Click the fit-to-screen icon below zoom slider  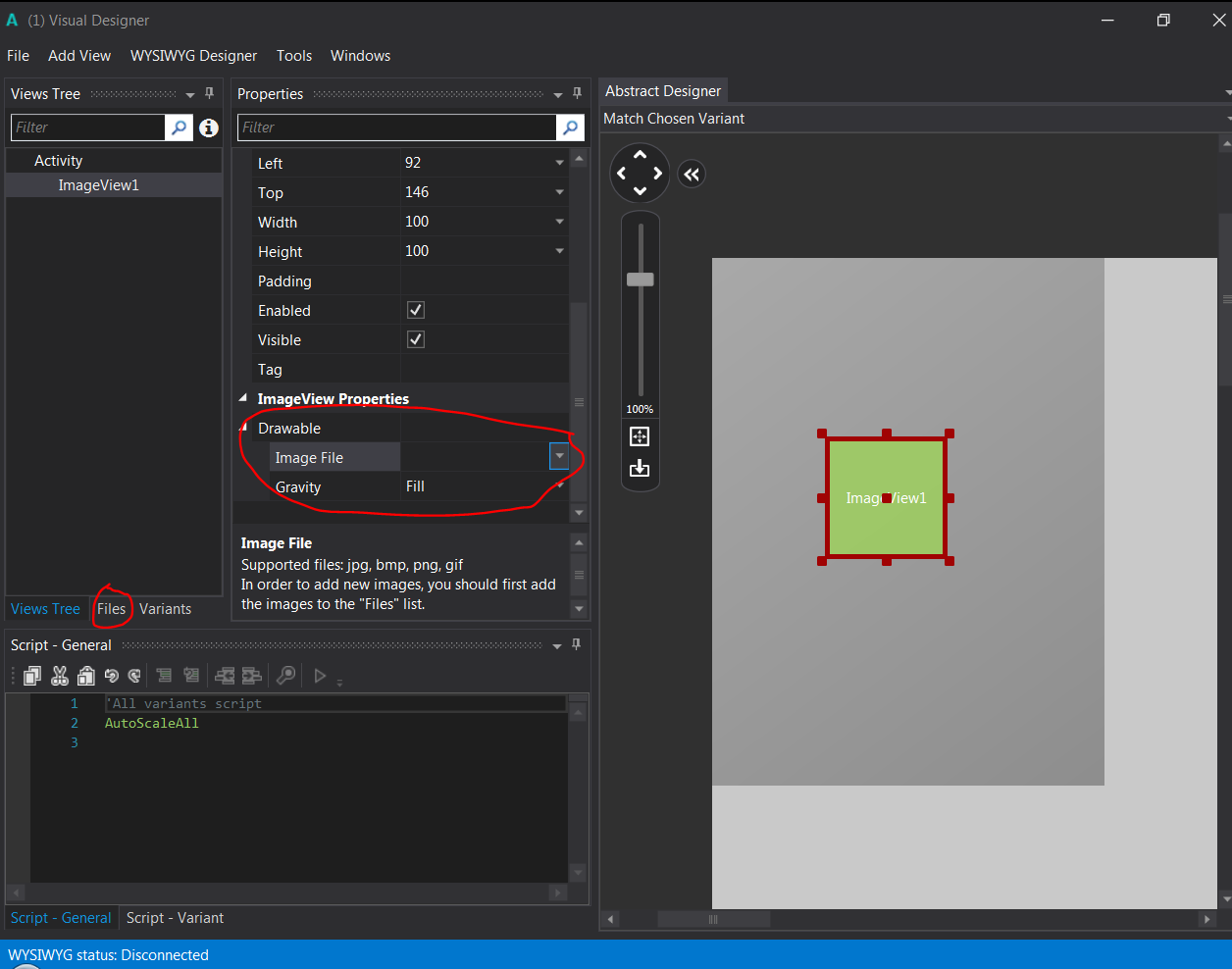click(x=640, y=436)
